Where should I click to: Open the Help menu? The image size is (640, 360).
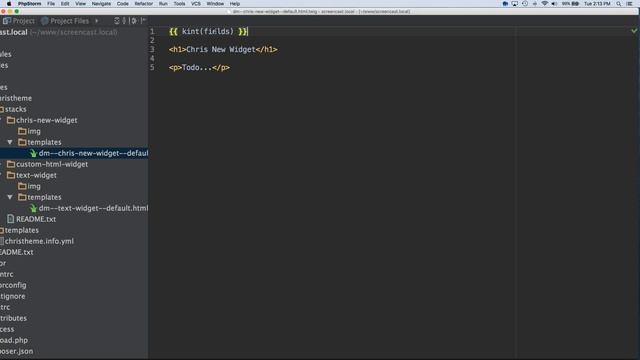(235, 4)
